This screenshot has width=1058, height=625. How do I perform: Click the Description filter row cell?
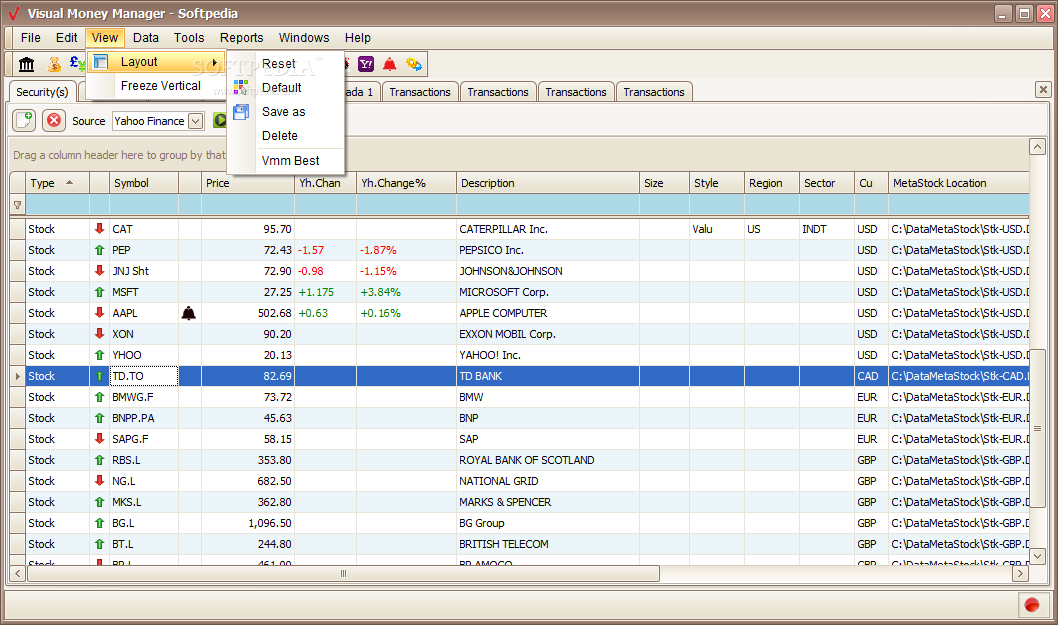pyautogui.click(x=547, y=205)
